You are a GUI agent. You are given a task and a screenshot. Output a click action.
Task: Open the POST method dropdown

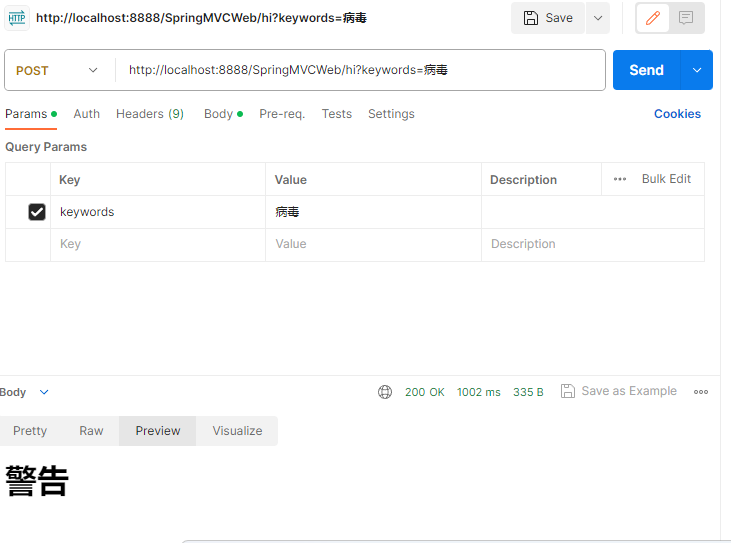click(57, 70)
